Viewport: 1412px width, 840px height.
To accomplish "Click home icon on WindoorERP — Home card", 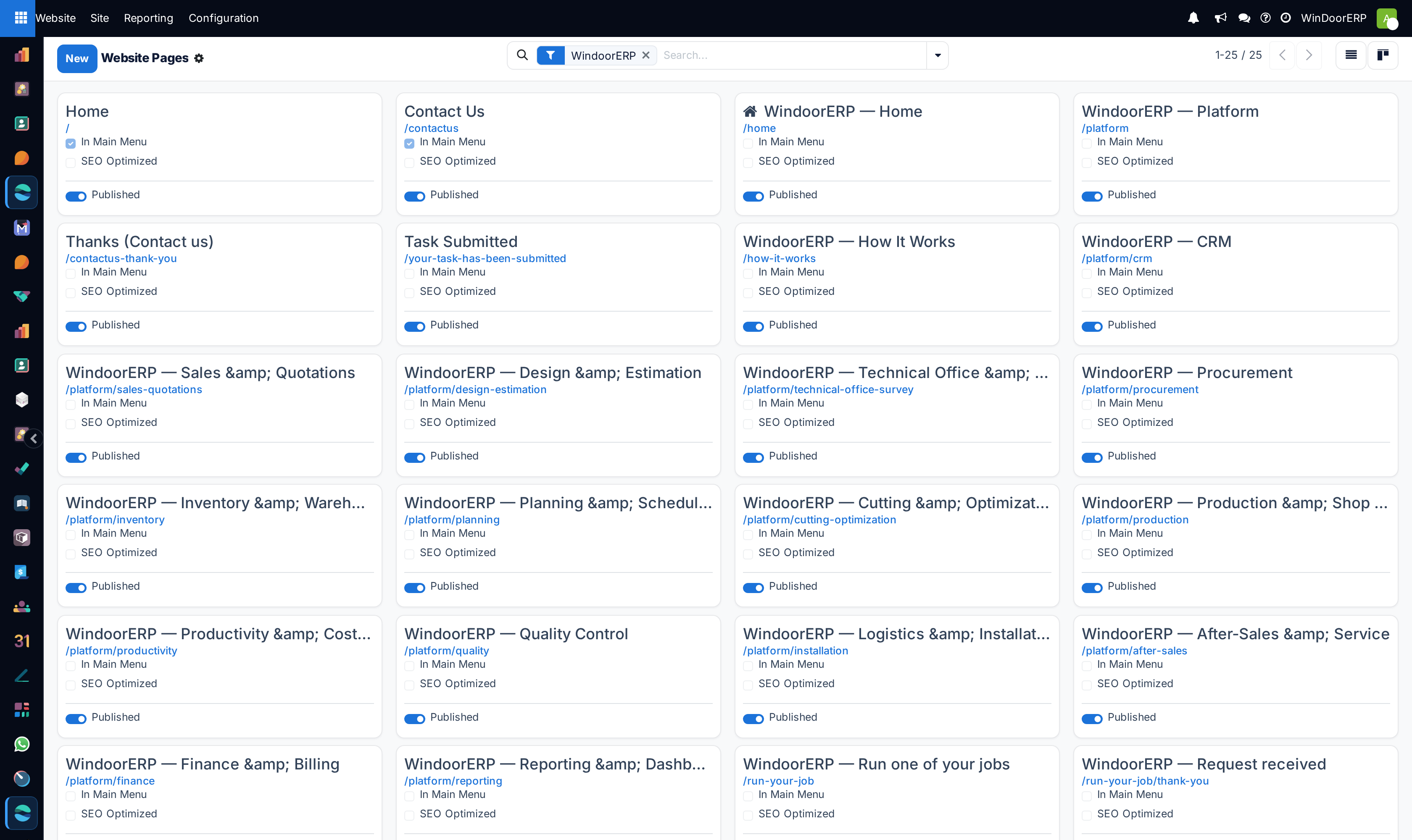I will 750,111.
